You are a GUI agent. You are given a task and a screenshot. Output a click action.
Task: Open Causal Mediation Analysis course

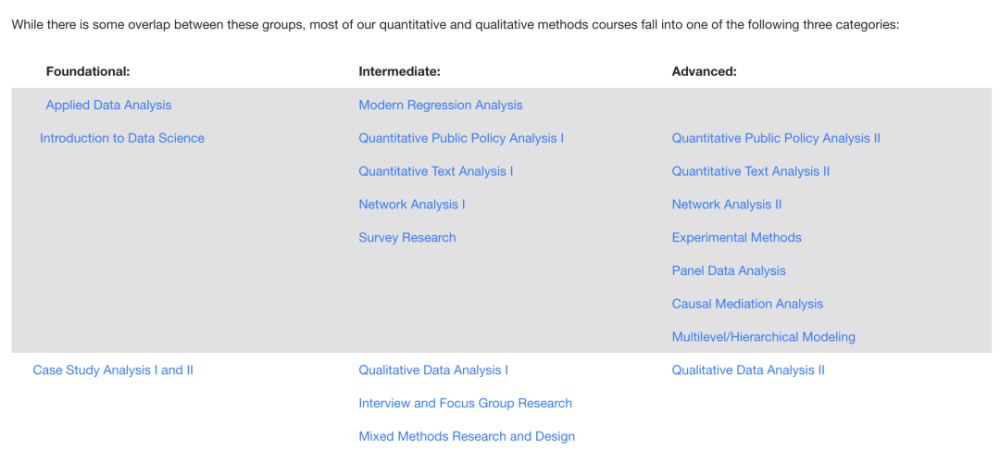748,303
